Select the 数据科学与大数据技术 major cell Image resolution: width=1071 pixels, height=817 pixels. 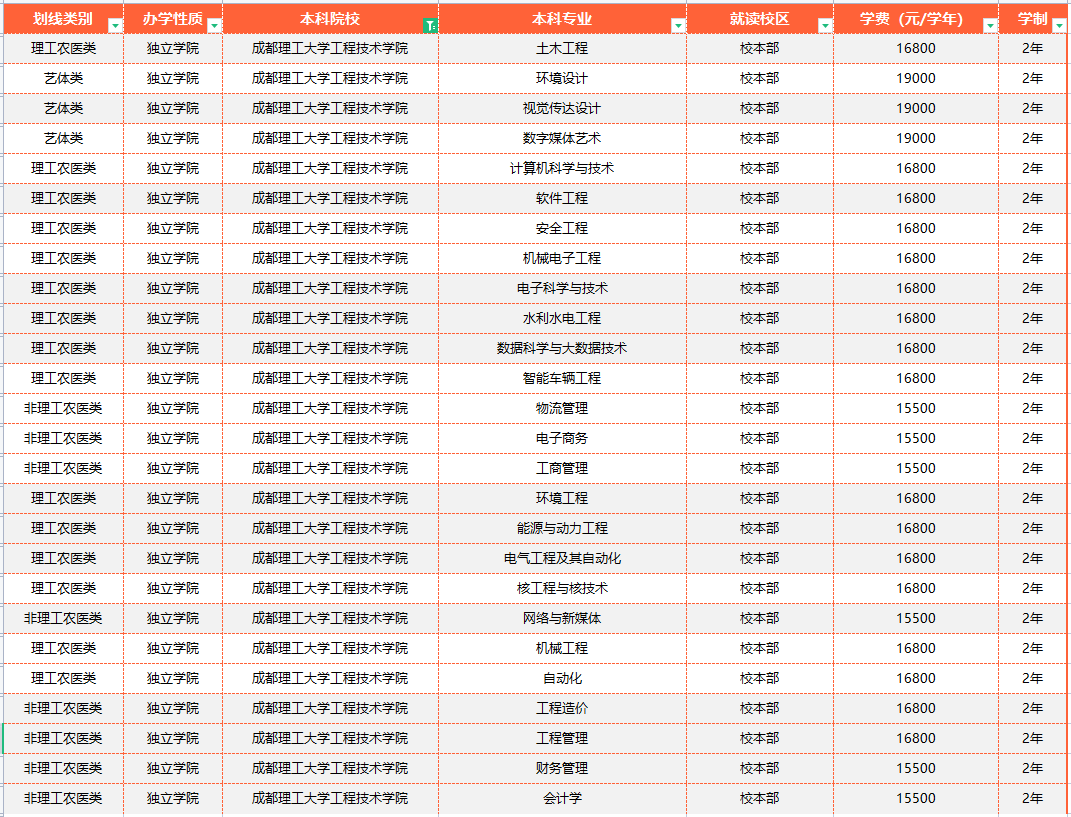click(x=562, y=348)
